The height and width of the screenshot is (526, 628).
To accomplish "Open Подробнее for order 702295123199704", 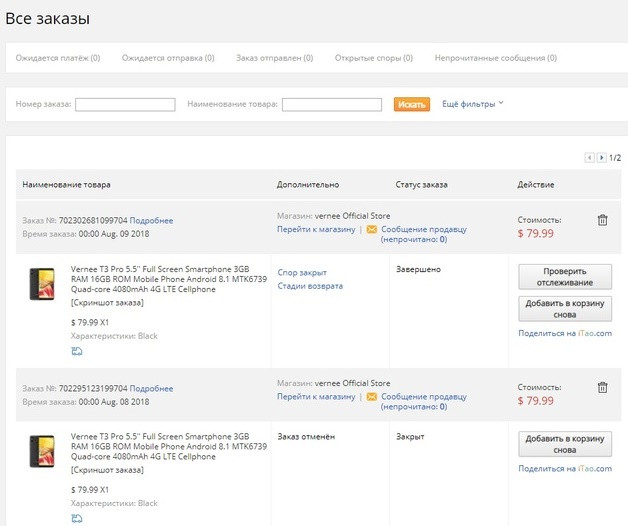I will pyautogui.click(x=151, y=389).
